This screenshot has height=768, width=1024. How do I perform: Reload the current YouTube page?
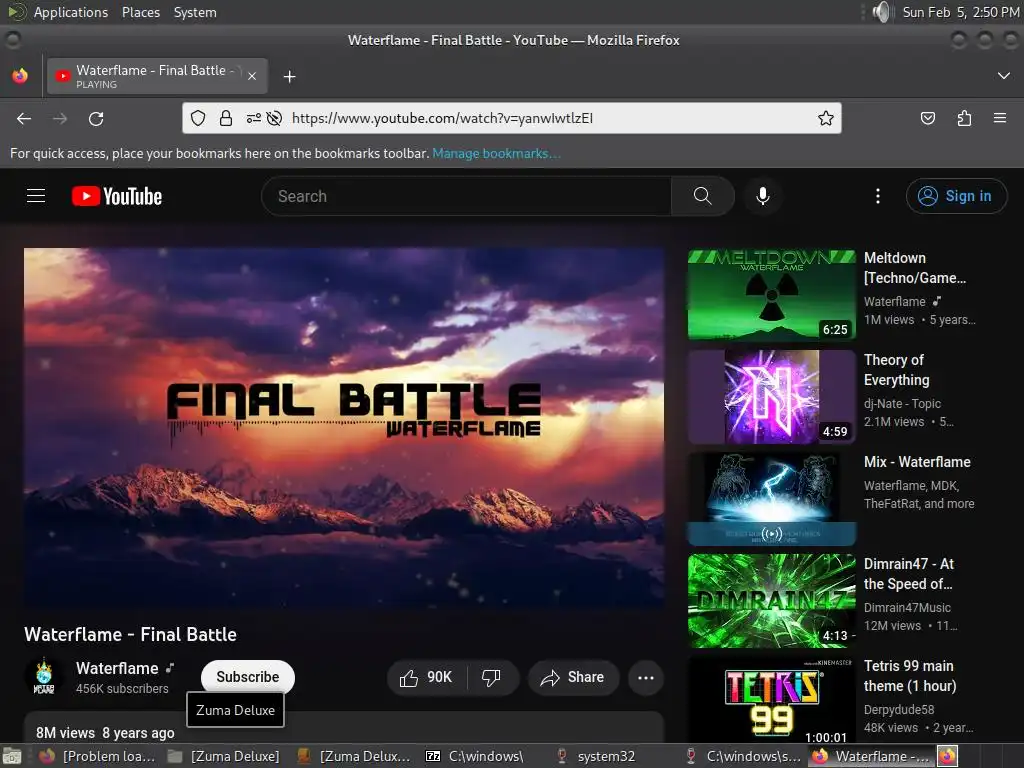(96, 118)
